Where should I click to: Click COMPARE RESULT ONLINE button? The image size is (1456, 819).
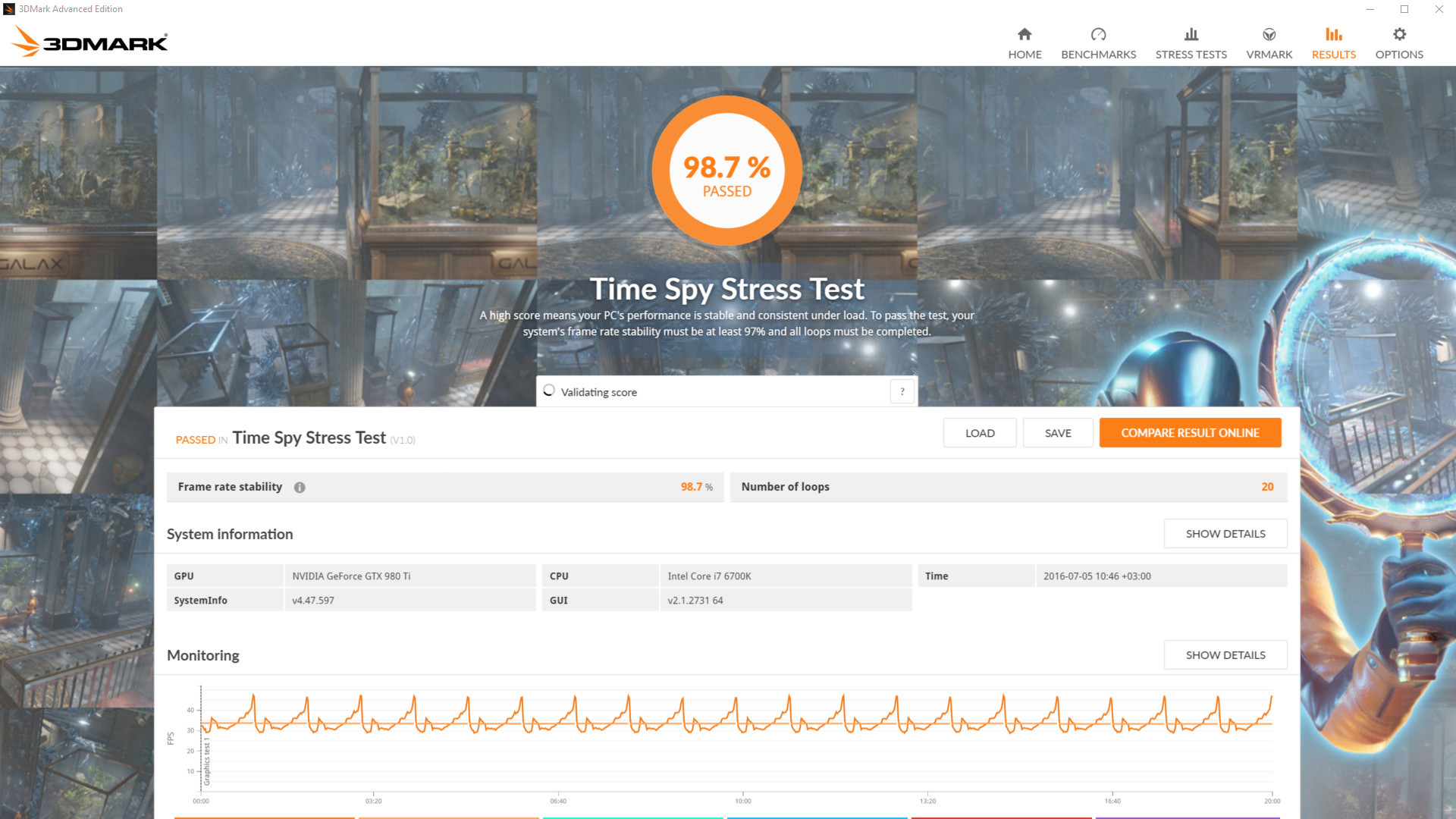[x=1190, y=433]
